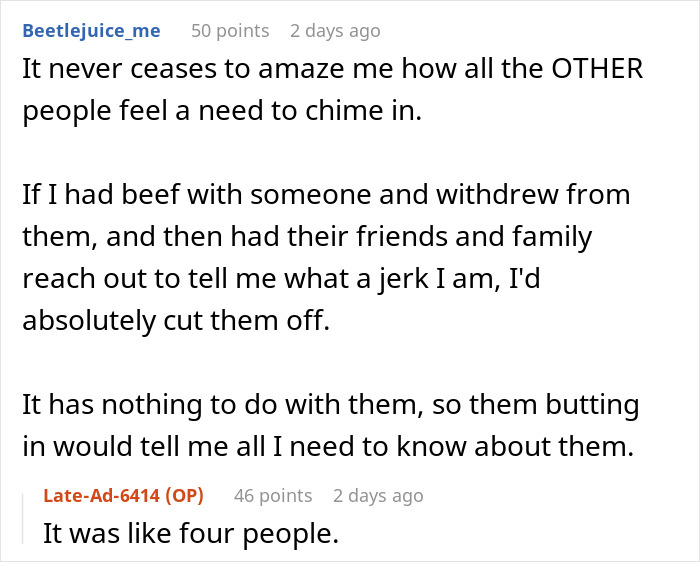Click the word "butting" in the last paragraph

point(587,406)
